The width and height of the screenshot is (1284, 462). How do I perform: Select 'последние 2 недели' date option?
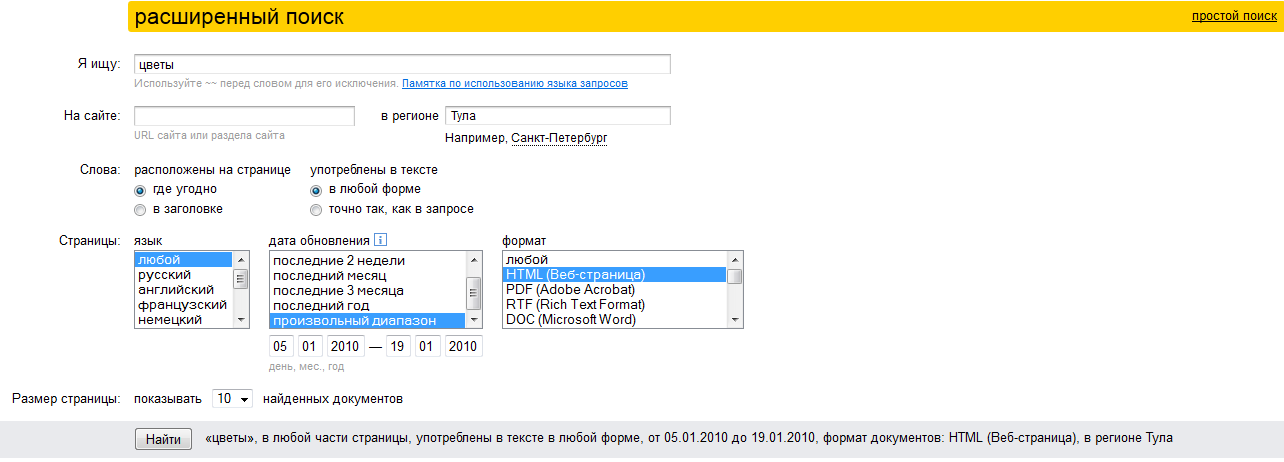368,260
